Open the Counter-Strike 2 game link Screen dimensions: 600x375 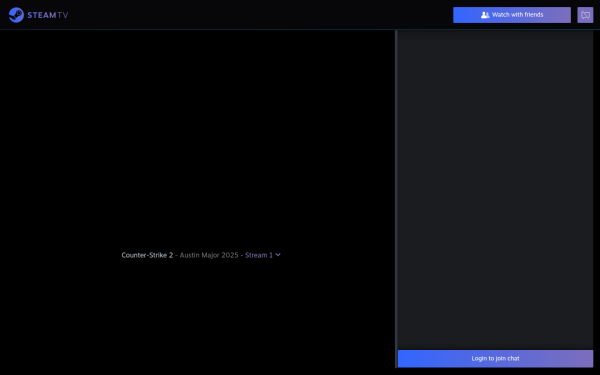147,255
